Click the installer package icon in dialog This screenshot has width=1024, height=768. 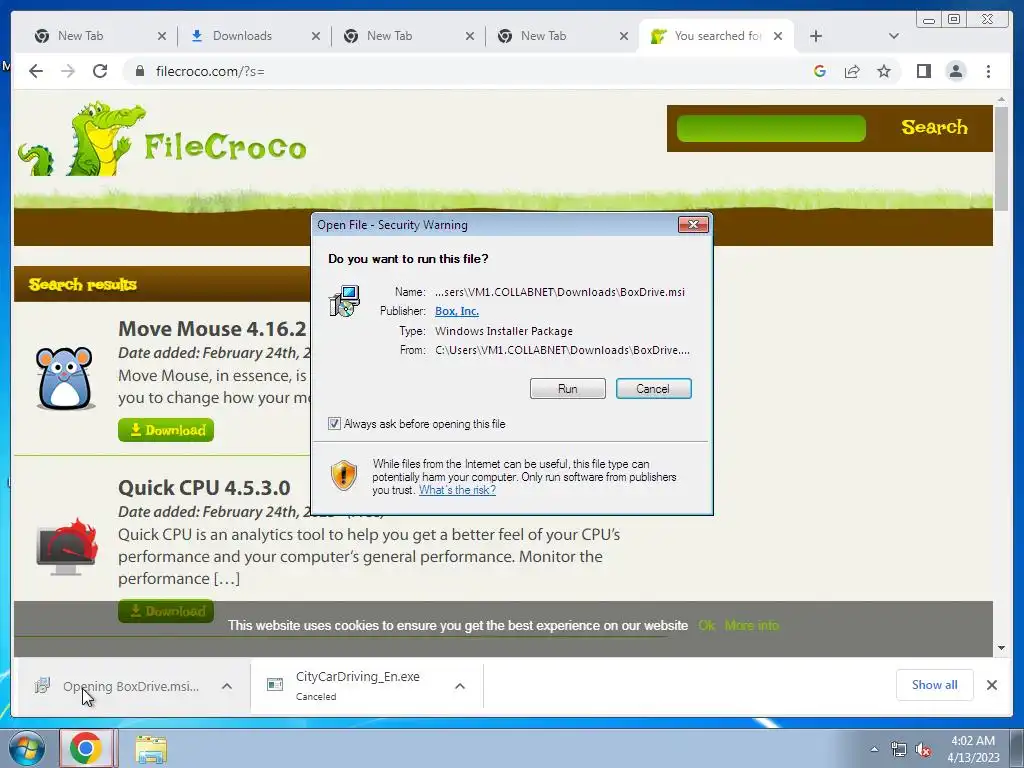[344, 301]
